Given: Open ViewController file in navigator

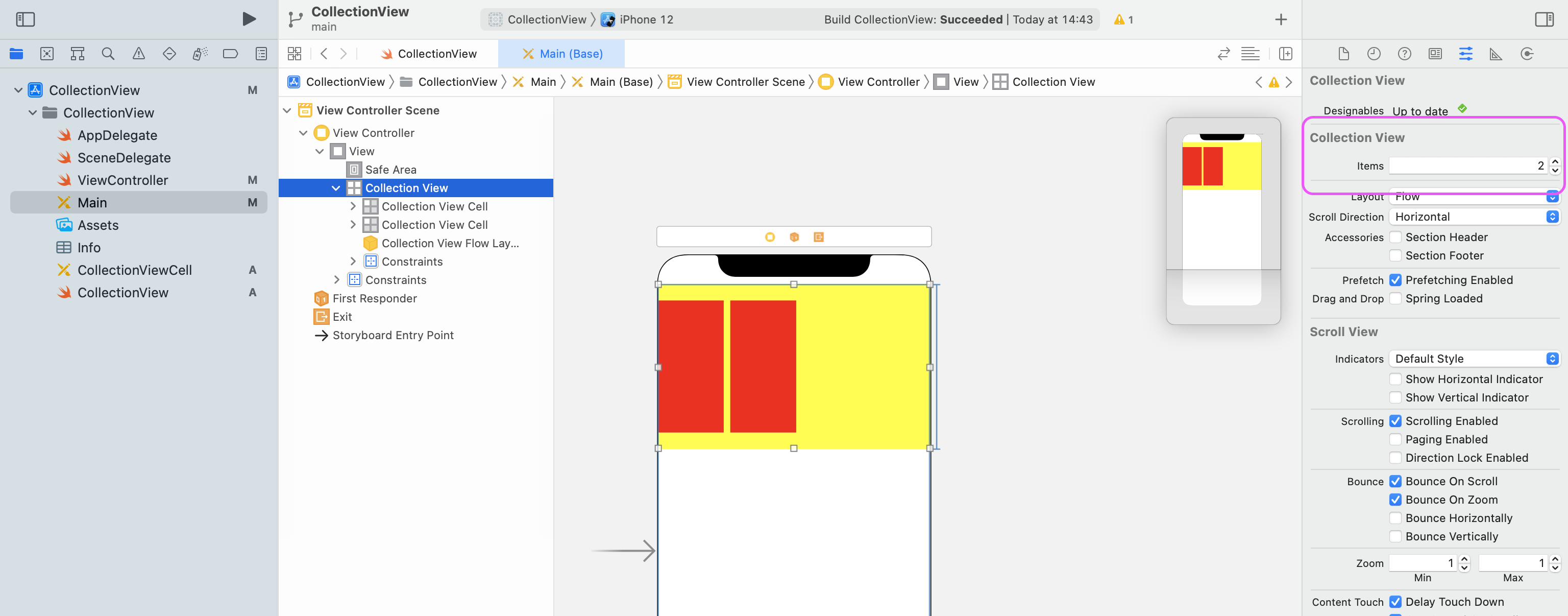Looking at the screenshot, I should (x=122, y=180).
